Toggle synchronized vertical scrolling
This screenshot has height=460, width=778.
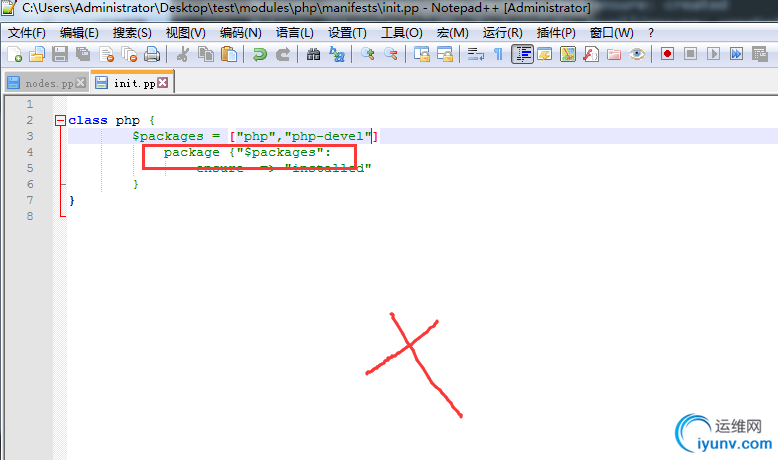coord(422,54)
